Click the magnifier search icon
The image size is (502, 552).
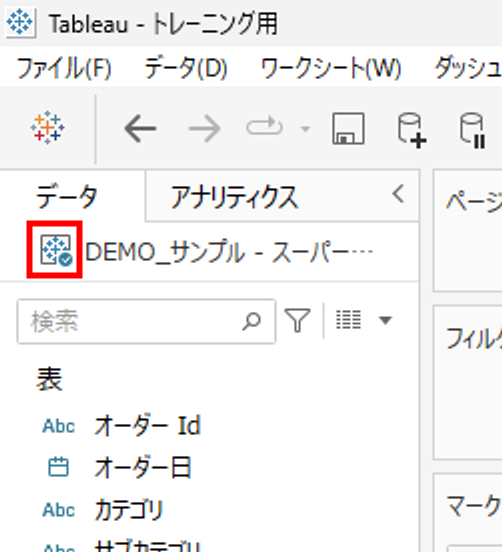pos(251,321)
